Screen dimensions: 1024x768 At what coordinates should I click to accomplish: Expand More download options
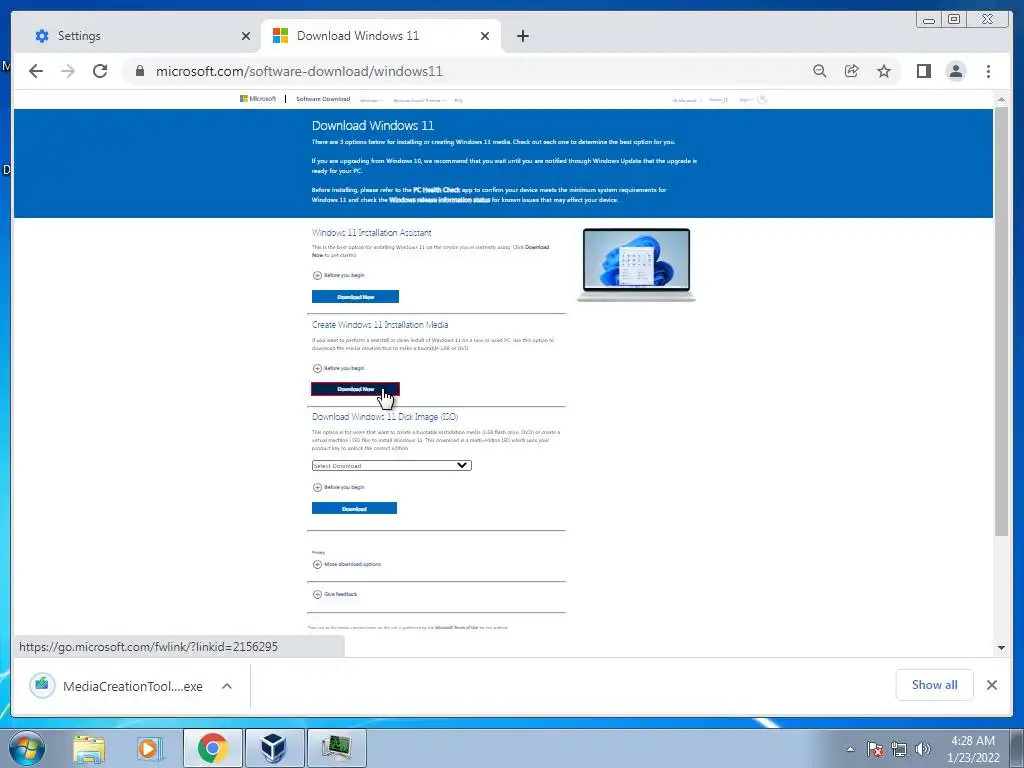click(347, 564)
